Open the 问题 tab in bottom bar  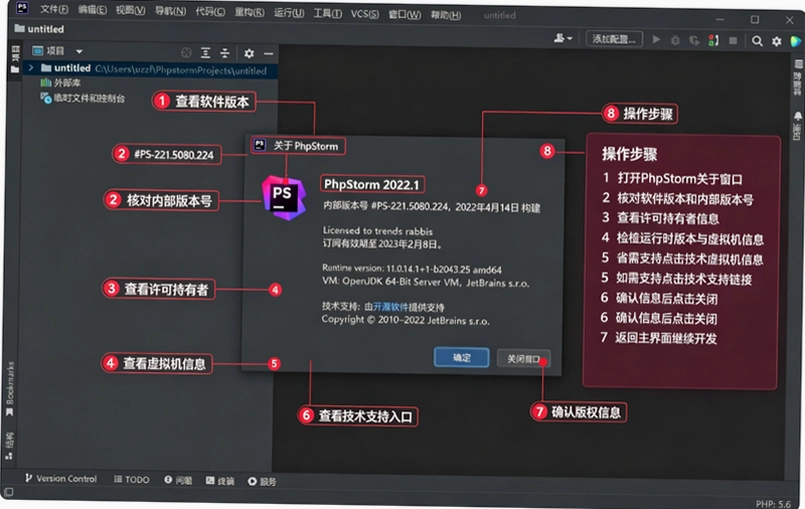point(178,480)
